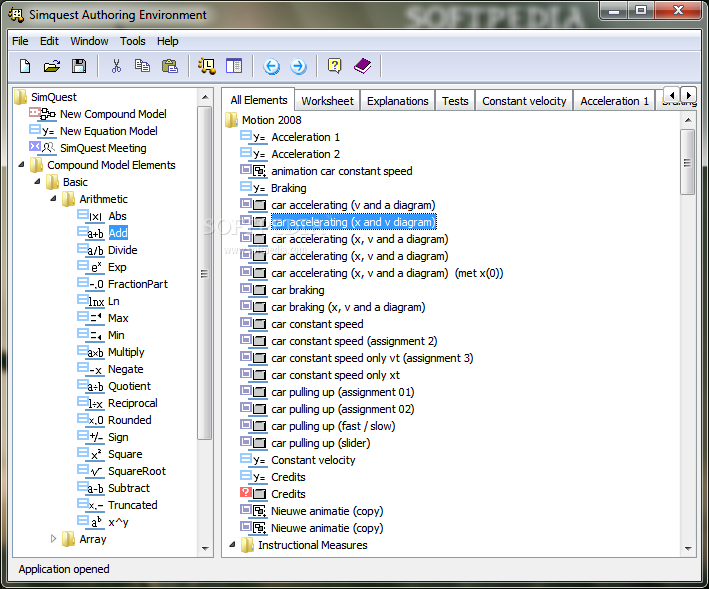
Task: Click the Cut scissors icon
Action: 116,66
